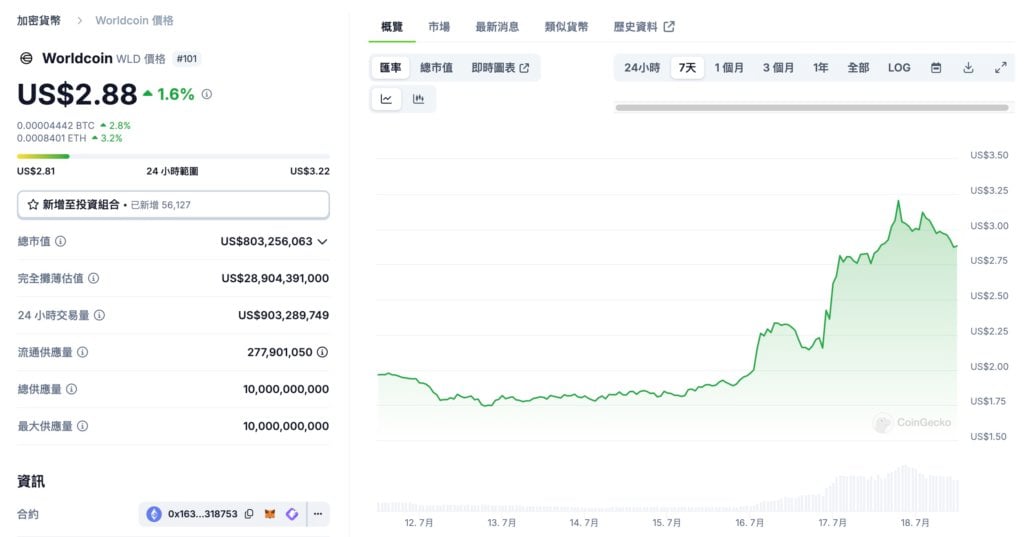Select the line chart view icon
Screen dimensions: 1024x537
click(x=386, y=99)
